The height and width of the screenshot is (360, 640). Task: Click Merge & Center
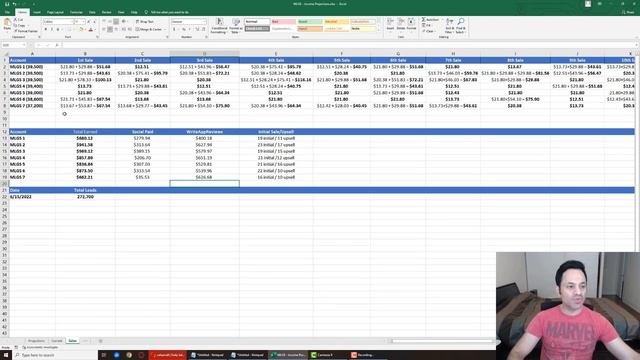coord(150,29)
